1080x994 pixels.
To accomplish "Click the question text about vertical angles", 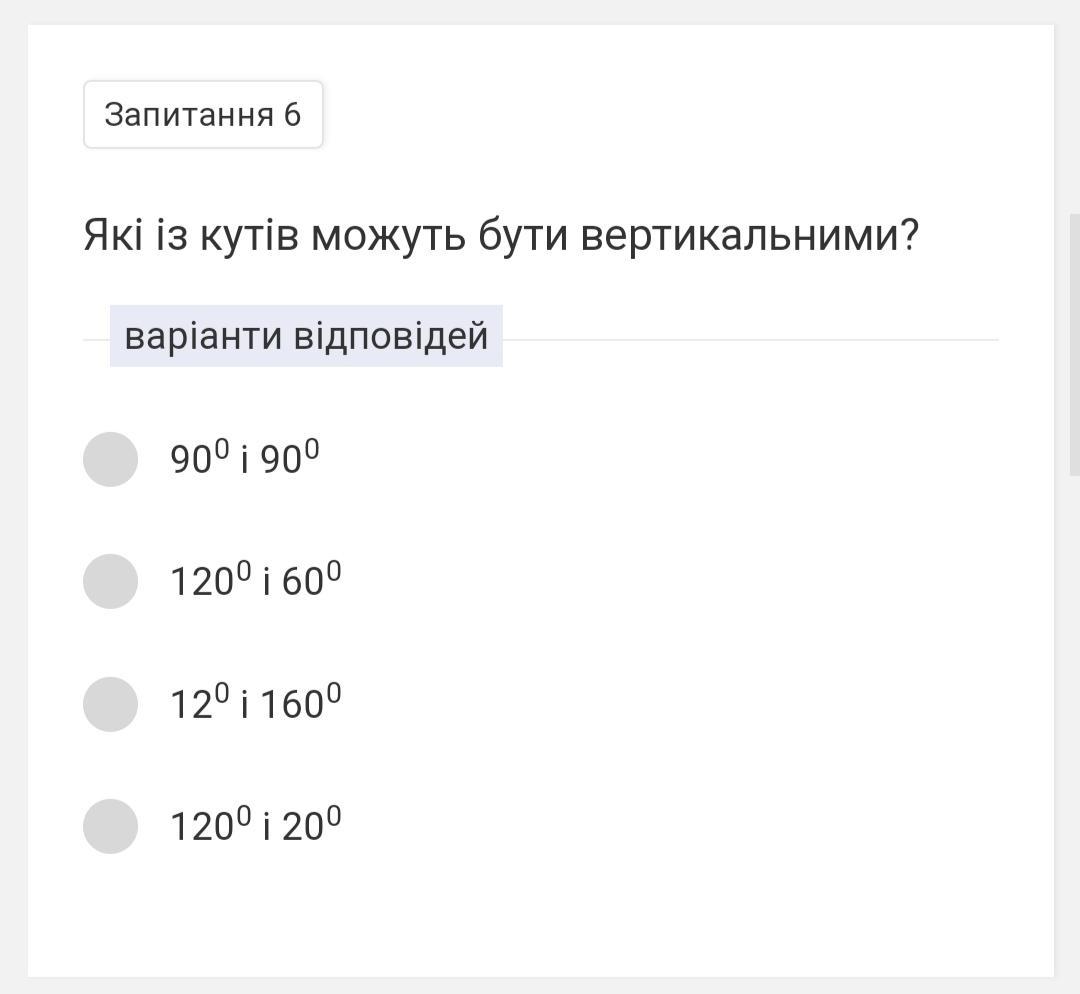I will (x=500, y=236).
